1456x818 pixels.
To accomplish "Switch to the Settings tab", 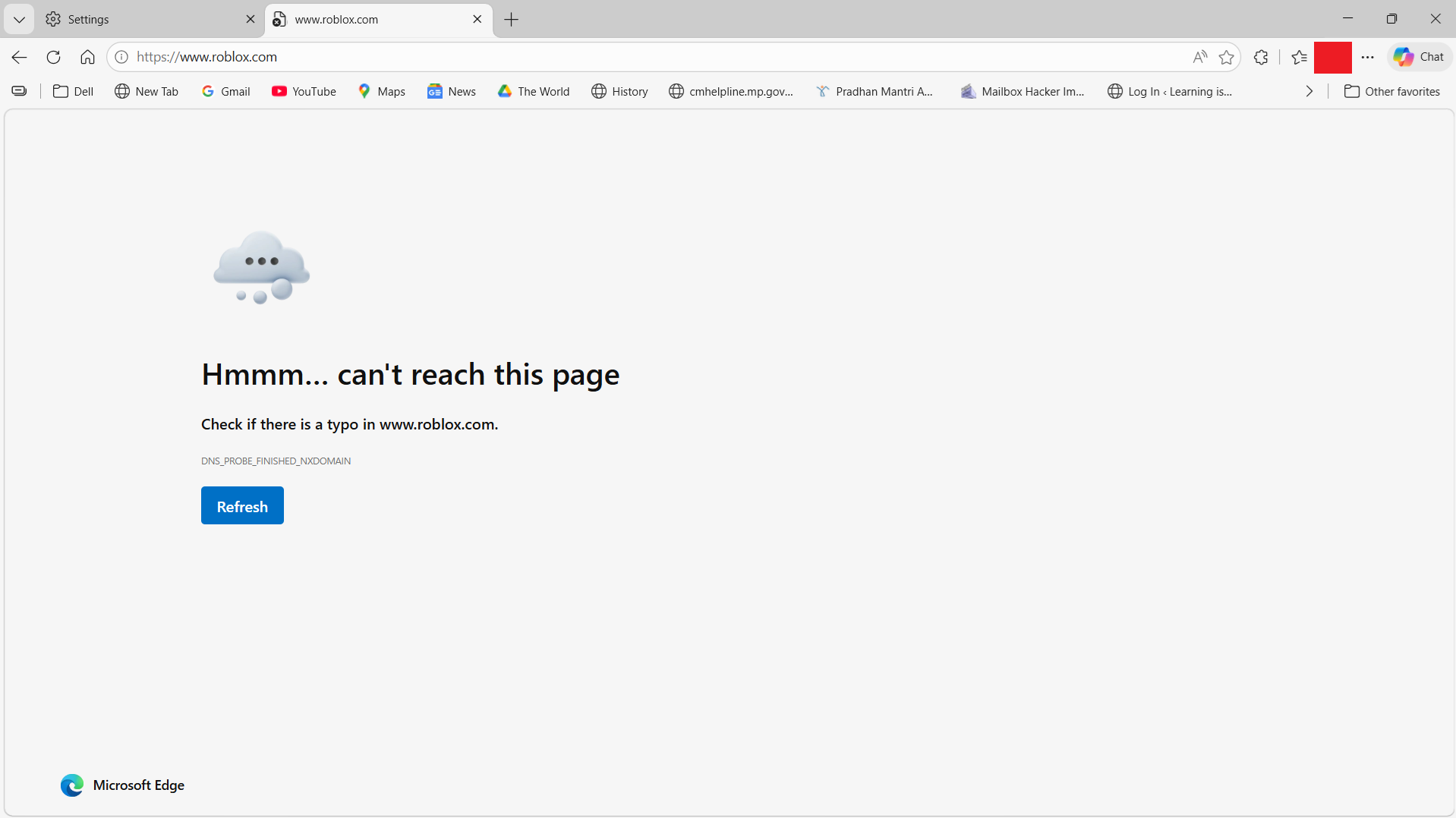I will 151,20.
